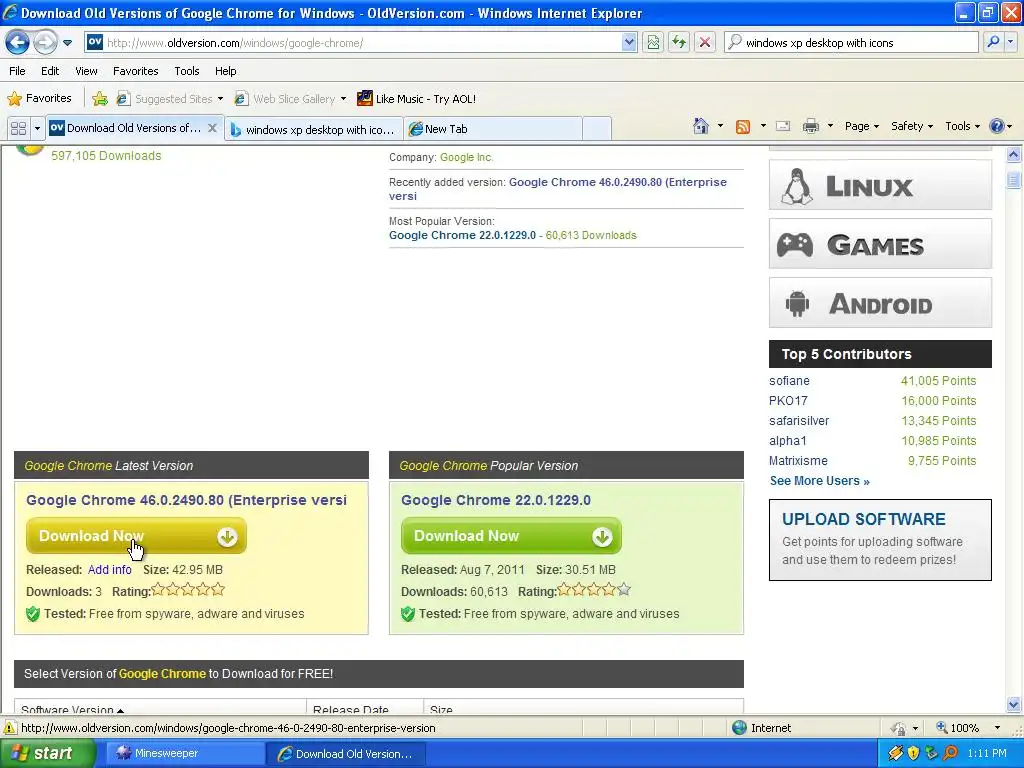Click the RSS Feeds icon
The height and width of the screenshot is (768, 1024).
click(743, 127)
